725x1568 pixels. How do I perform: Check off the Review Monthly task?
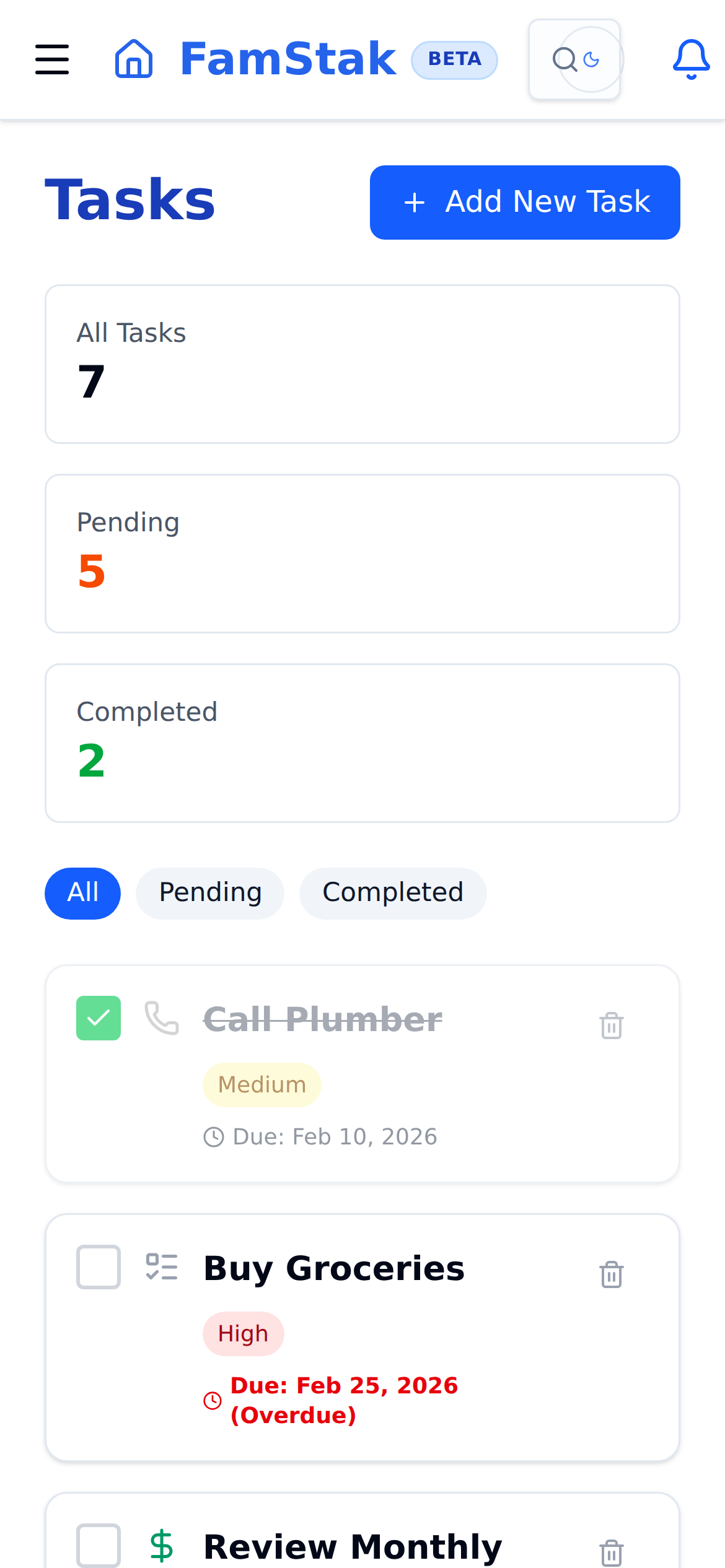tap(99, 1545)
